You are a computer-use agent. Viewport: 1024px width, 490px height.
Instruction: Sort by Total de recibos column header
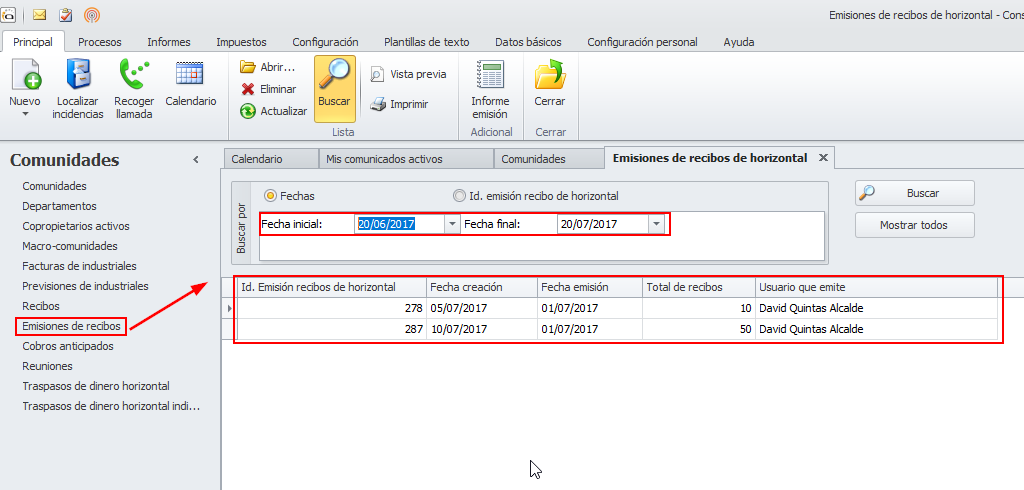pos(698,287)
